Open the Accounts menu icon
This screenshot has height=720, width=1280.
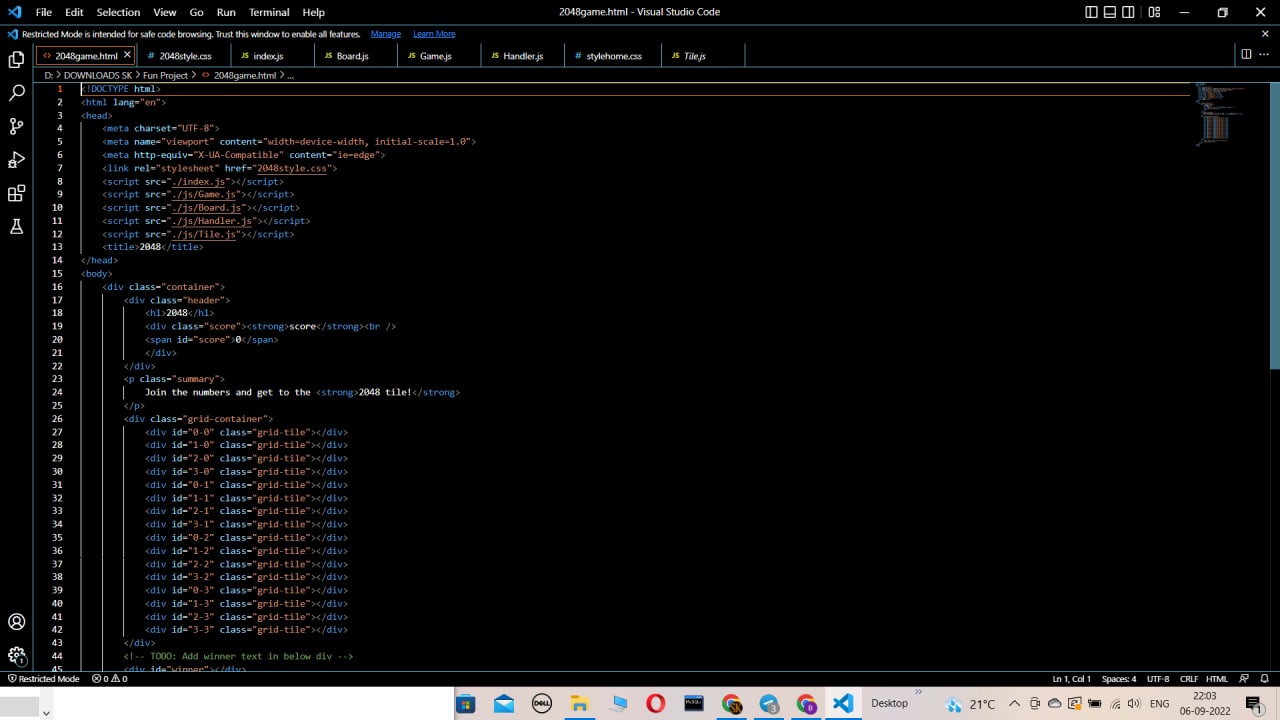point(16,622)
